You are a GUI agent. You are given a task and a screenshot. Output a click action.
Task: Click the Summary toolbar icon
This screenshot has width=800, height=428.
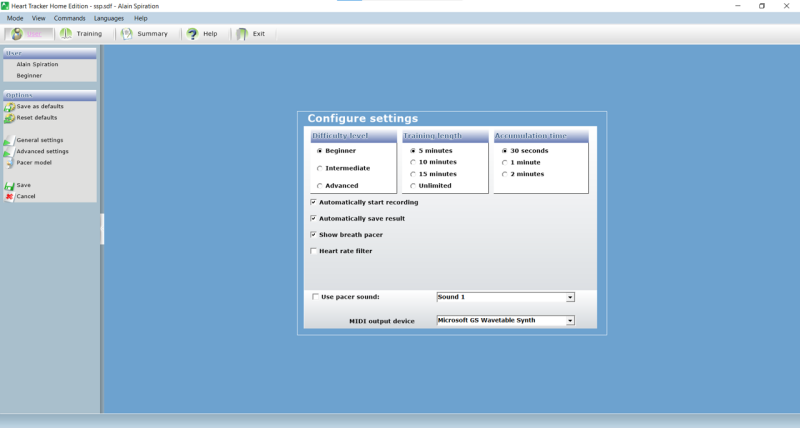(x=127, y=34)
